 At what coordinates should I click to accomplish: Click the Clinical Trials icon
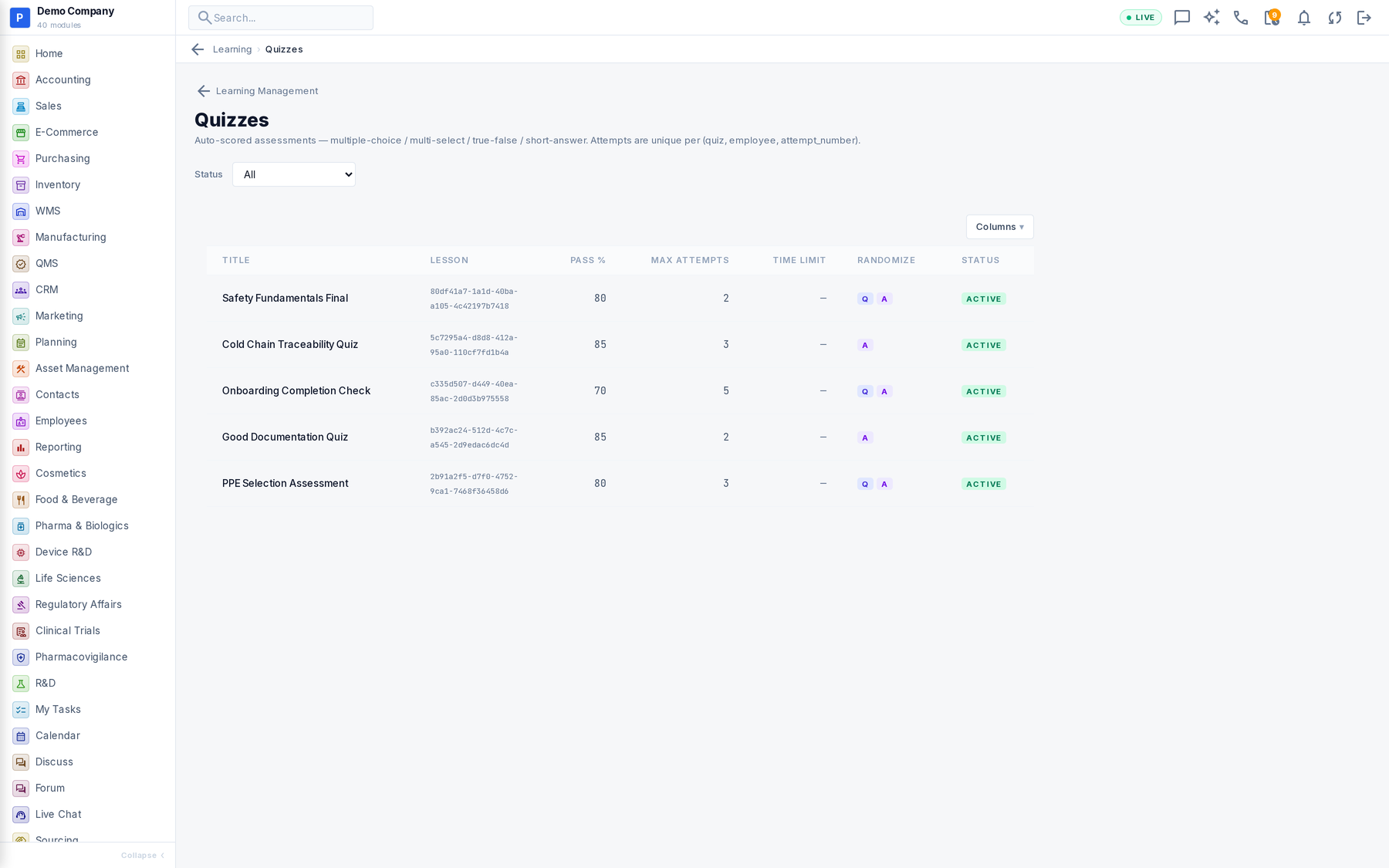(x=21, y=631)
